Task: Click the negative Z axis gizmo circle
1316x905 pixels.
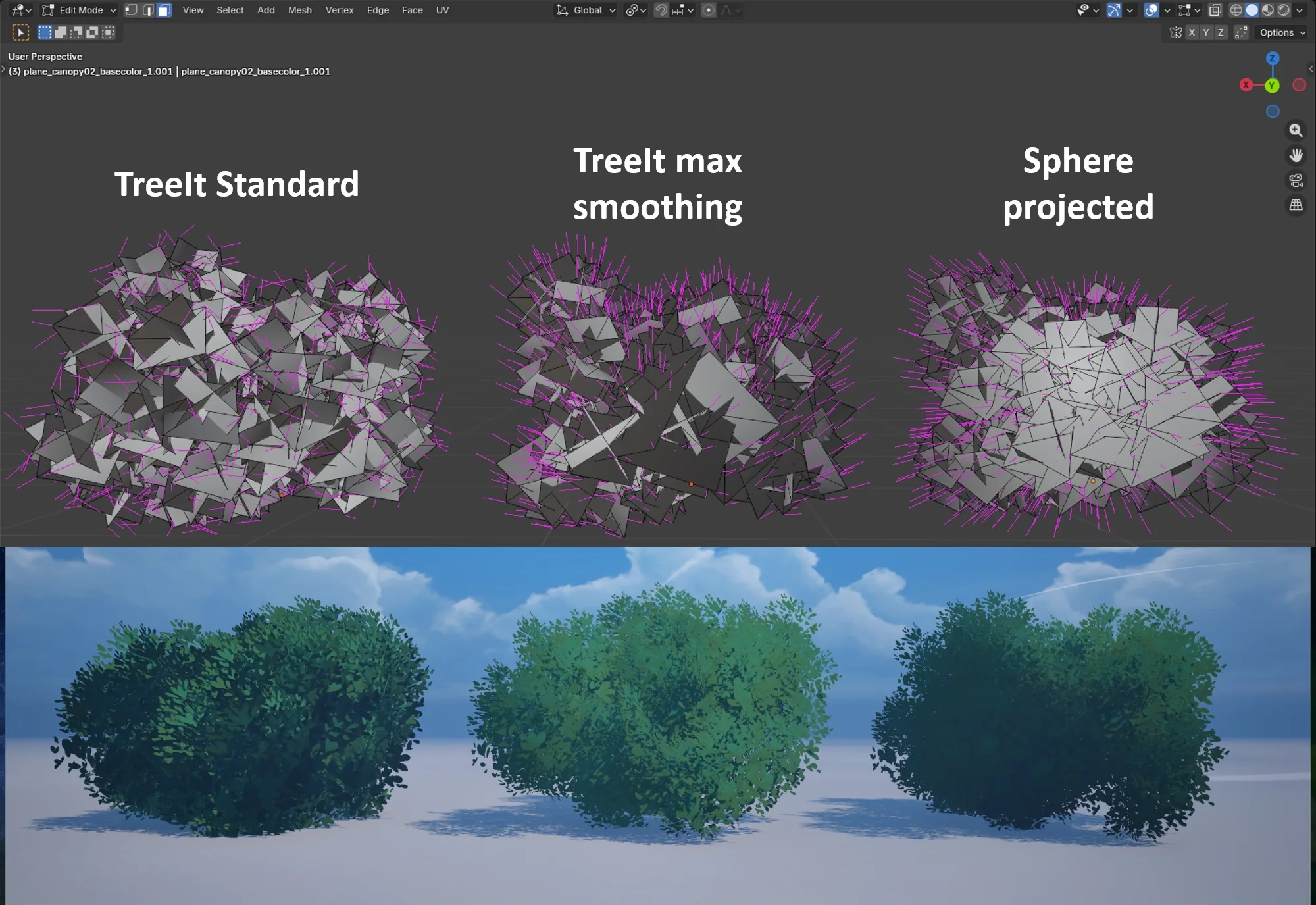Action: click(1273, 112)
